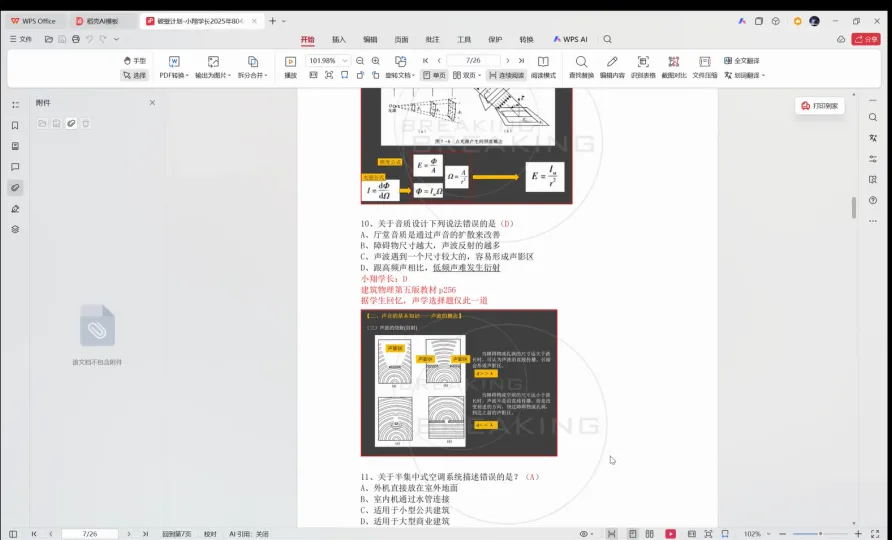Click the print quick access icon
This screenshot has width=892, height=540.
pos(76,39)
